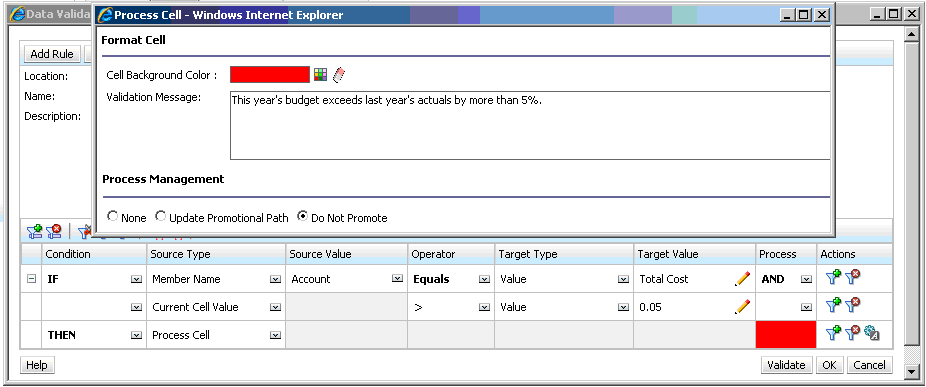Image resolution: width=926 pixels, height=387 pixels.
Task: Click IE icon in Data Validation window title
Action: tap(17, 14)
